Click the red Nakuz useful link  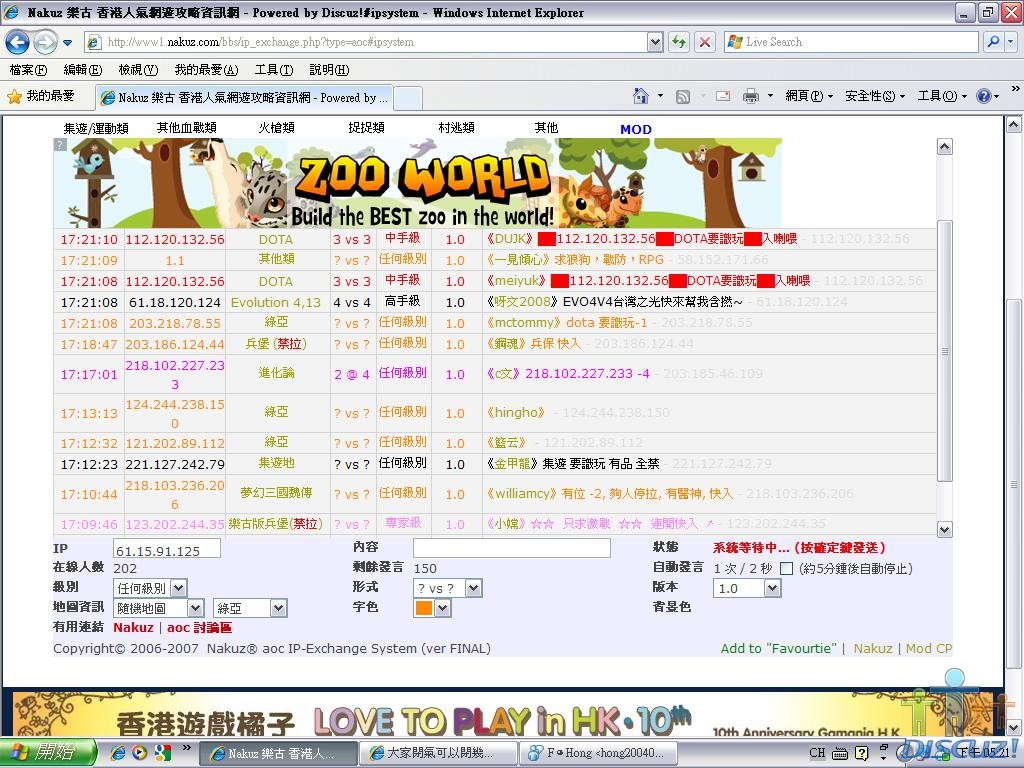point(133,628)
